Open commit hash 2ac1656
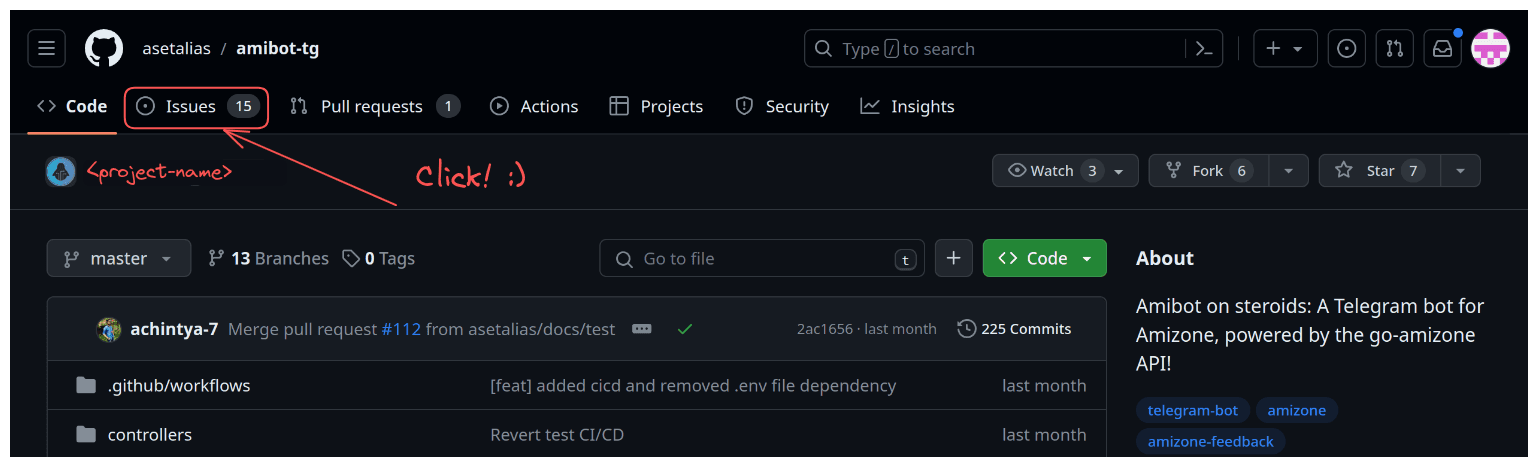This screenshot has height=467, width=1537. click(823, 329)
